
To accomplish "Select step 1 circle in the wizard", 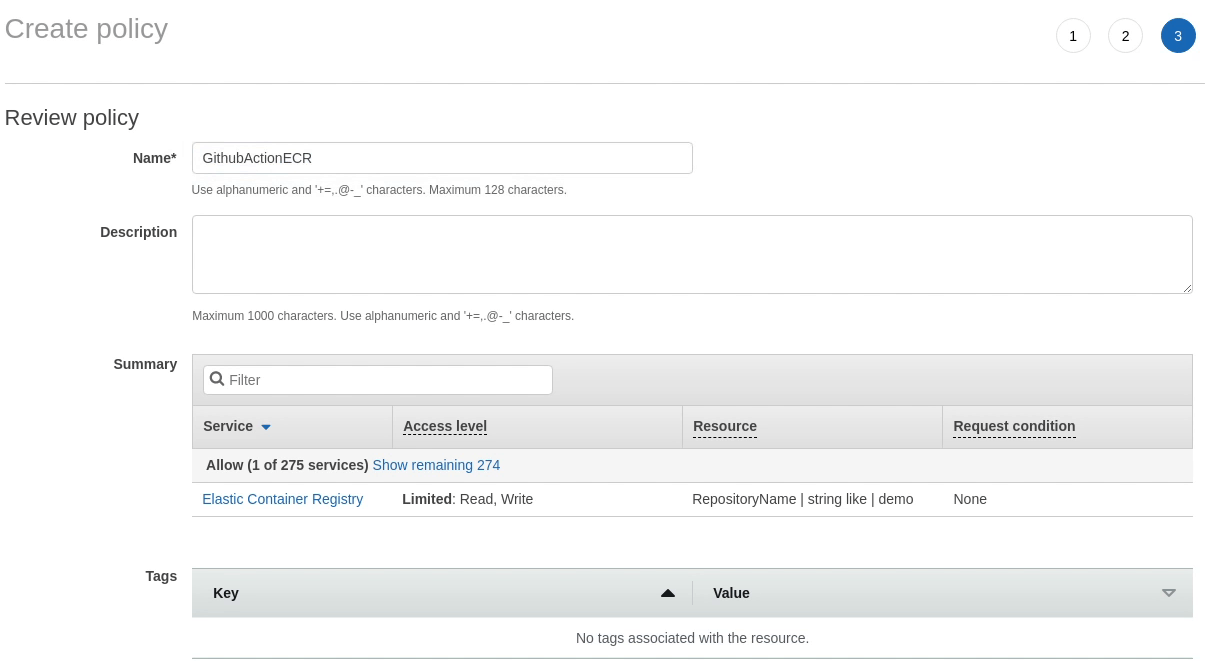I will 1073,35.
